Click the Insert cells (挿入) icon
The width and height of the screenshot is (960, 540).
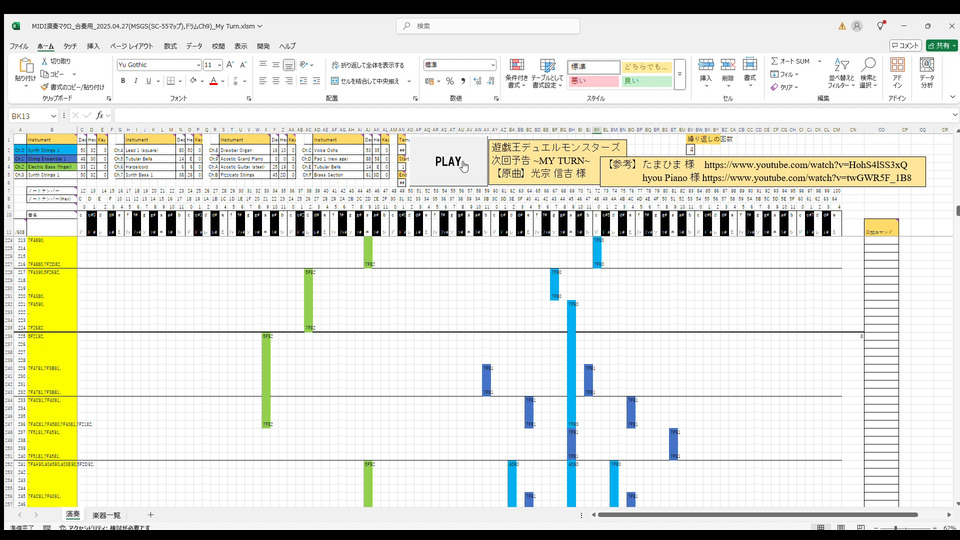coord(706,66)
